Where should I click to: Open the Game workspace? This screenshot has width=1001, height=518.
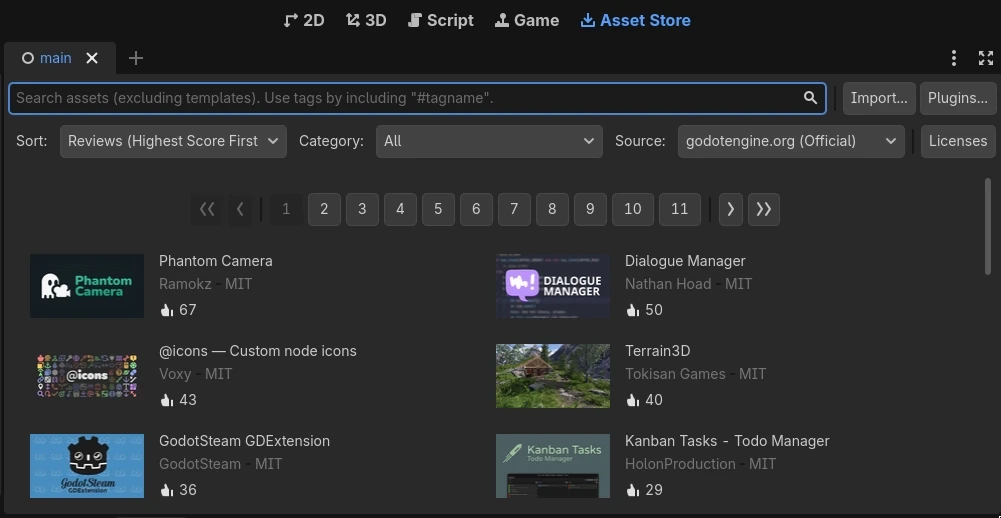point(527,20)
